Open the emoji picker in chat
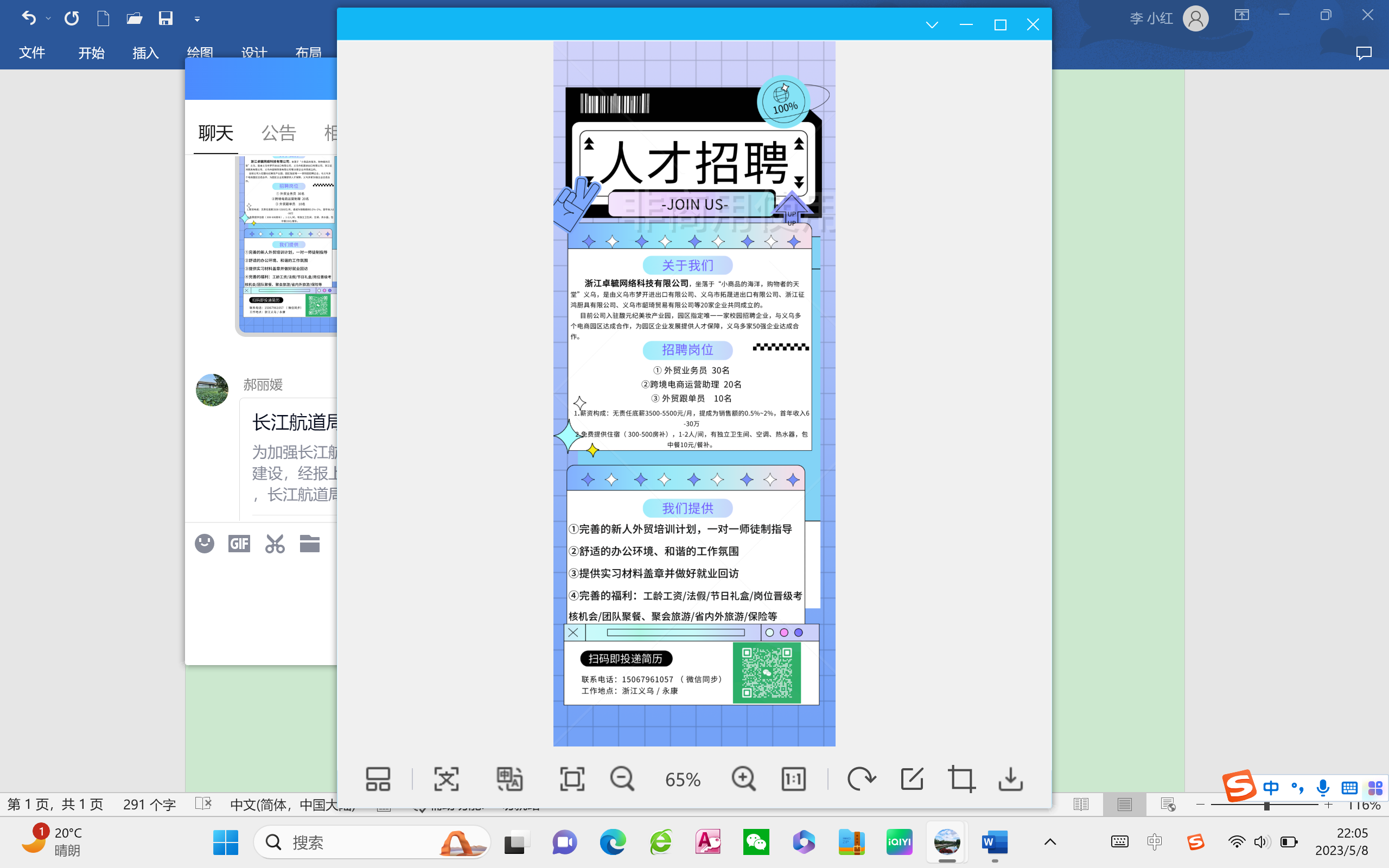This screenshot has width=1389, height=868. pyautogui.click(x=205, y=543)
